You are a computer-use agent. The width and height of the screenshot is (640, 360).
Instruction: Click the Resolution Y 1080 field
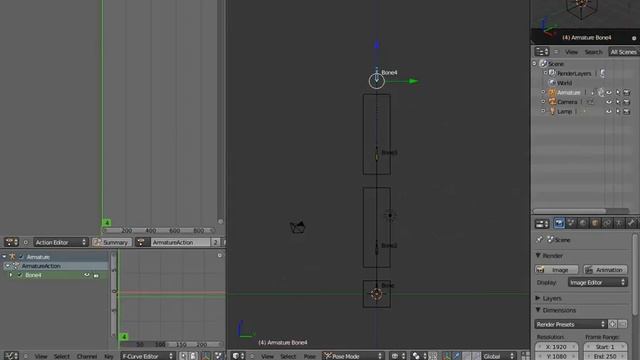(557, 356)
